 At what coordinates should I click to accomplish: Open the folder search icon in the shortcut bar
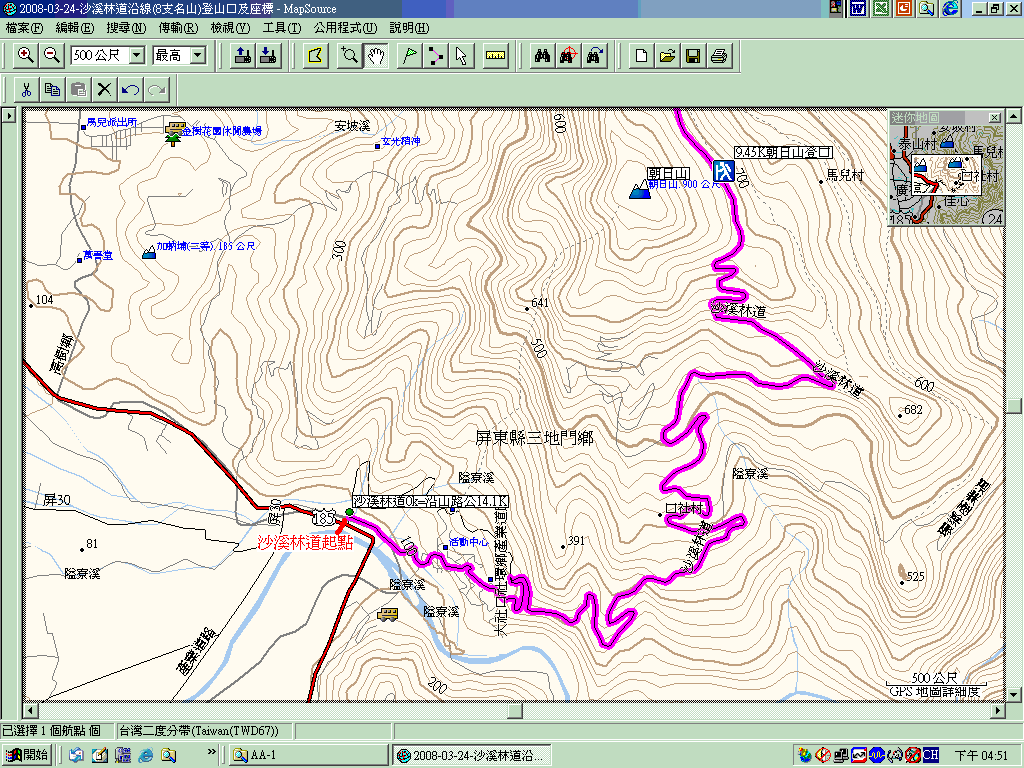pos(927,8)
